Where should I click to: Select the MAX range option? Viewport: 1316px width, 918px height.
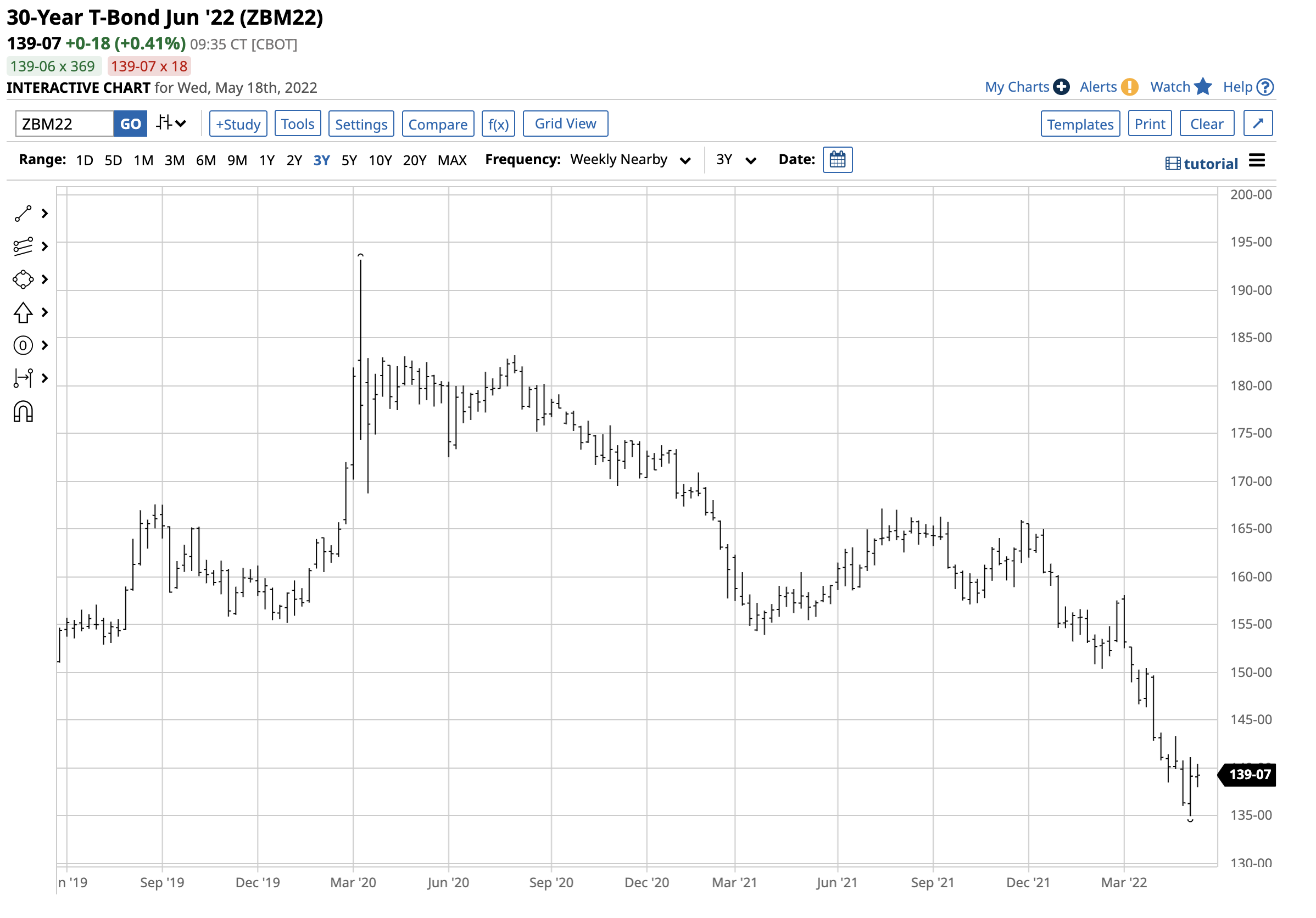pyautogui.click(x=451, y=160)
